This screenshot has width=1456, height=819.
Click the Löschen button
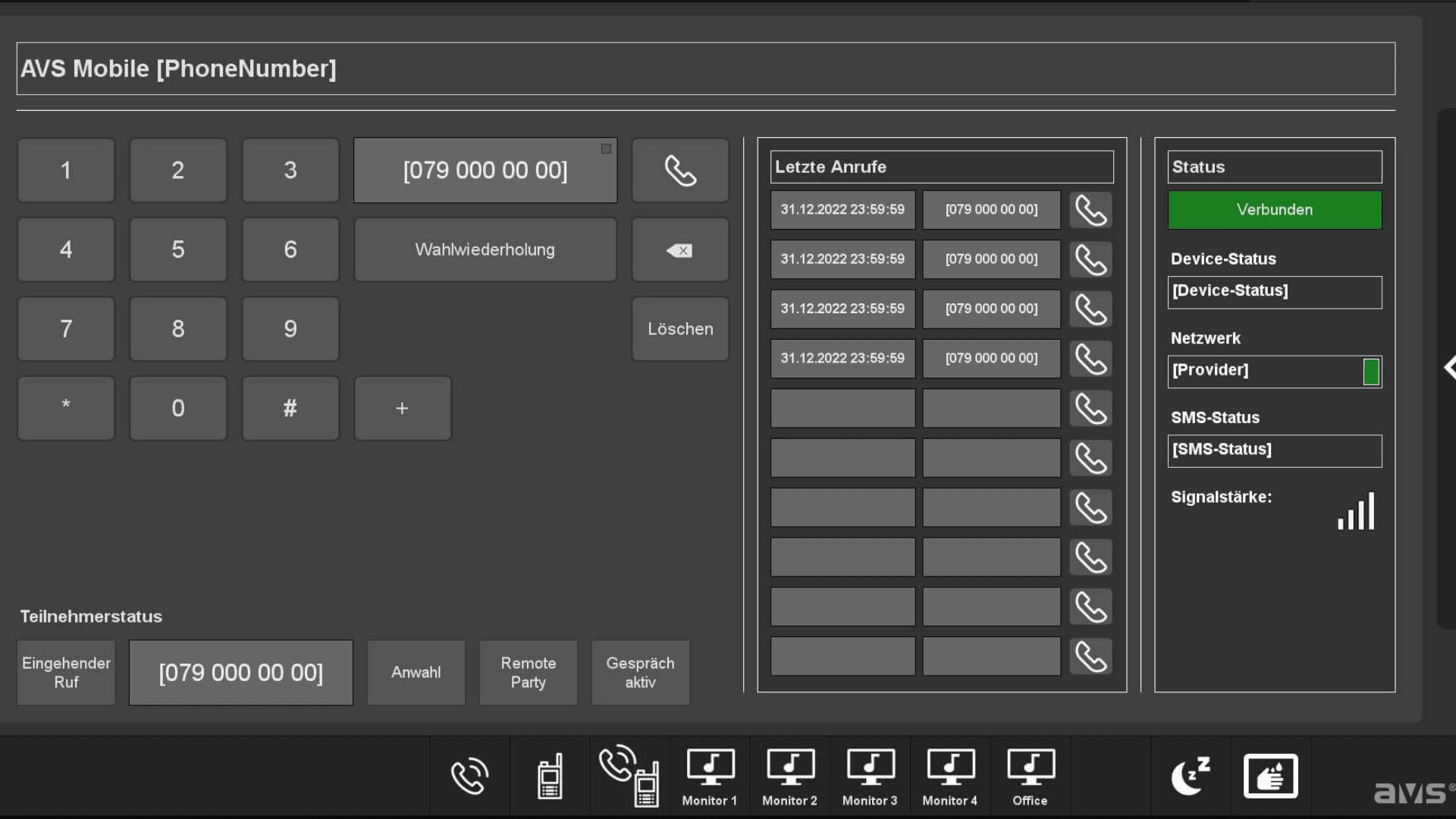tap(680, 328)
